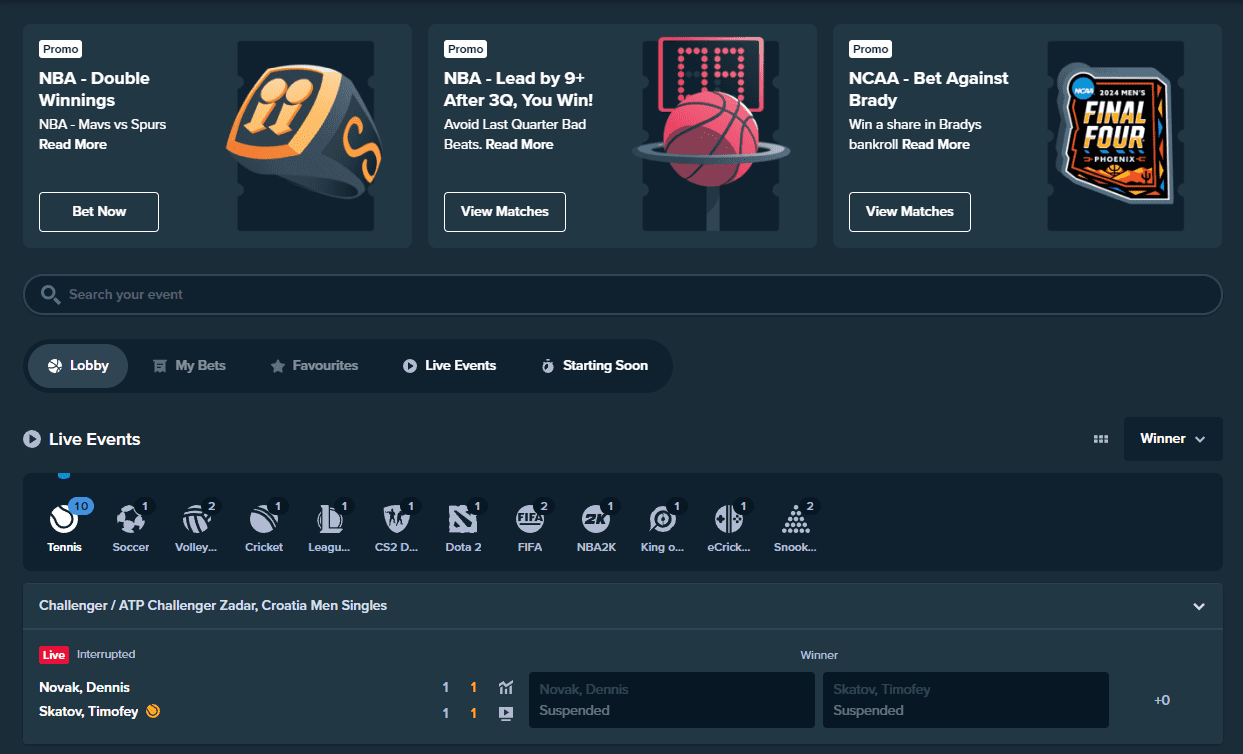Select the CS2 Duels esports icon
Image resolution: width=1243 pixels, height=754 pixels.
click(x=397, y=519)
